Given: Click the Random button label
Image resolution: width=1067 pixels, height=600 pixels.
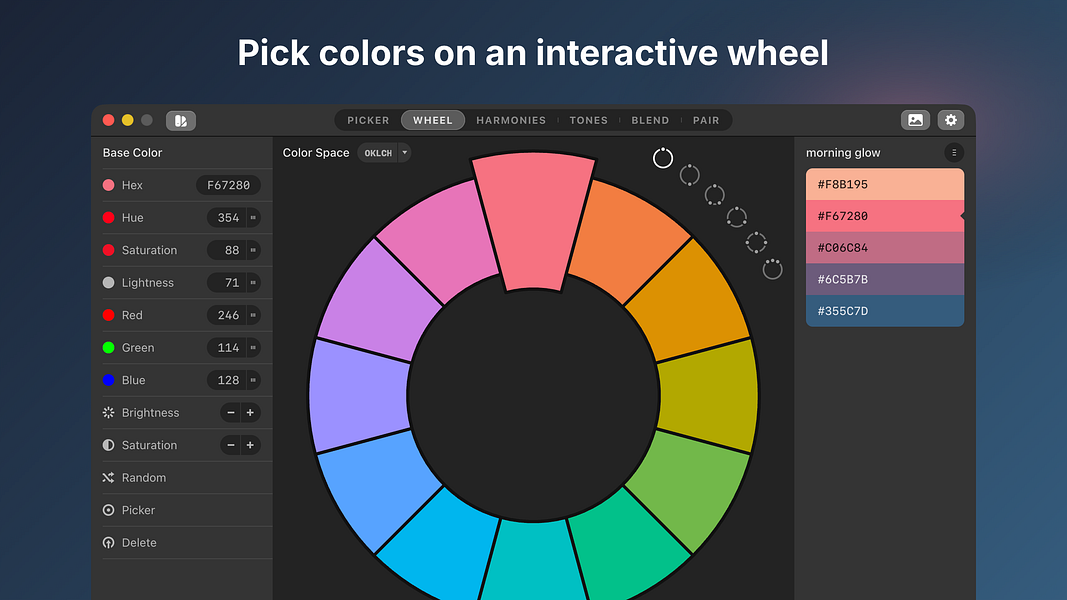Looking at the screenshot, I should click(x=144, y=478).
